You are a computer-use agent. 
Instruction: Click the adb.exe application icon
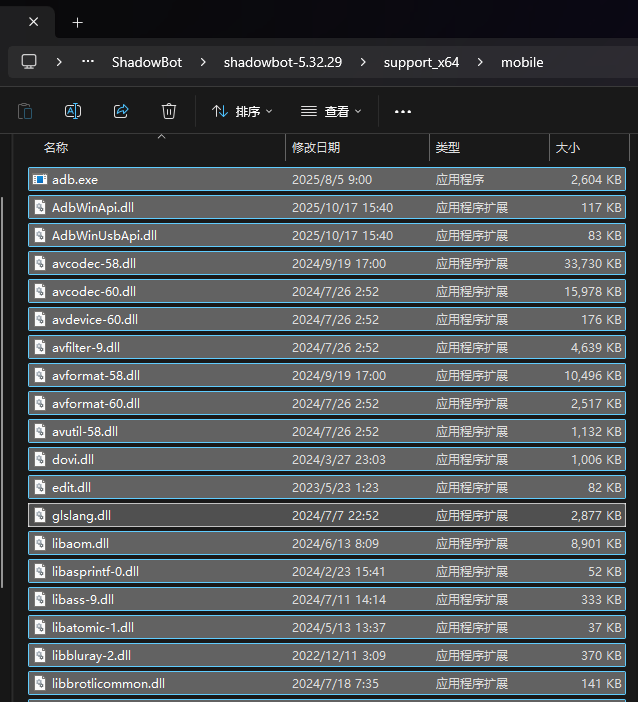40,180
